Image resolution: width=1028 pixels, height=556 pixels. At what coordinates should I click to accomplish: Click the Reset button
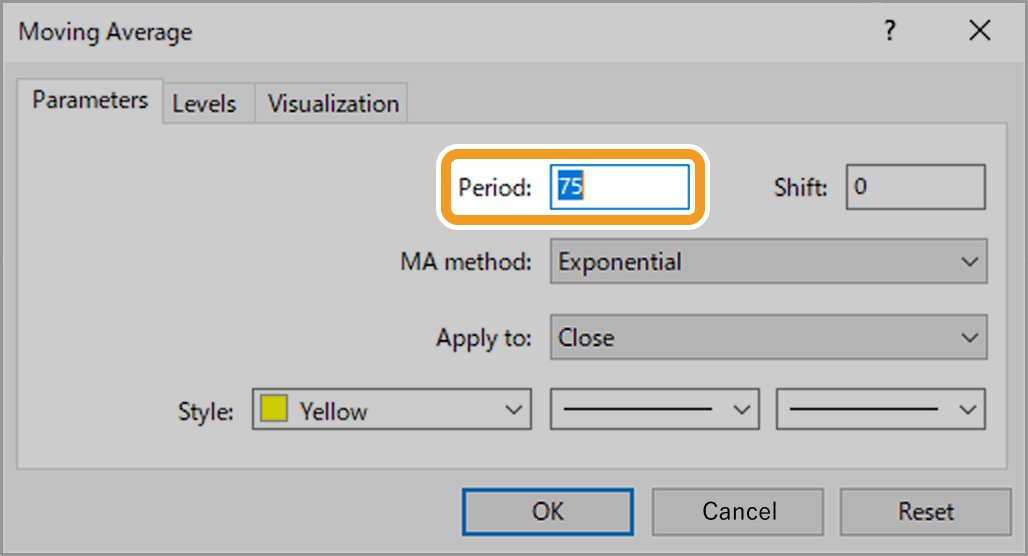click(925, 511)
